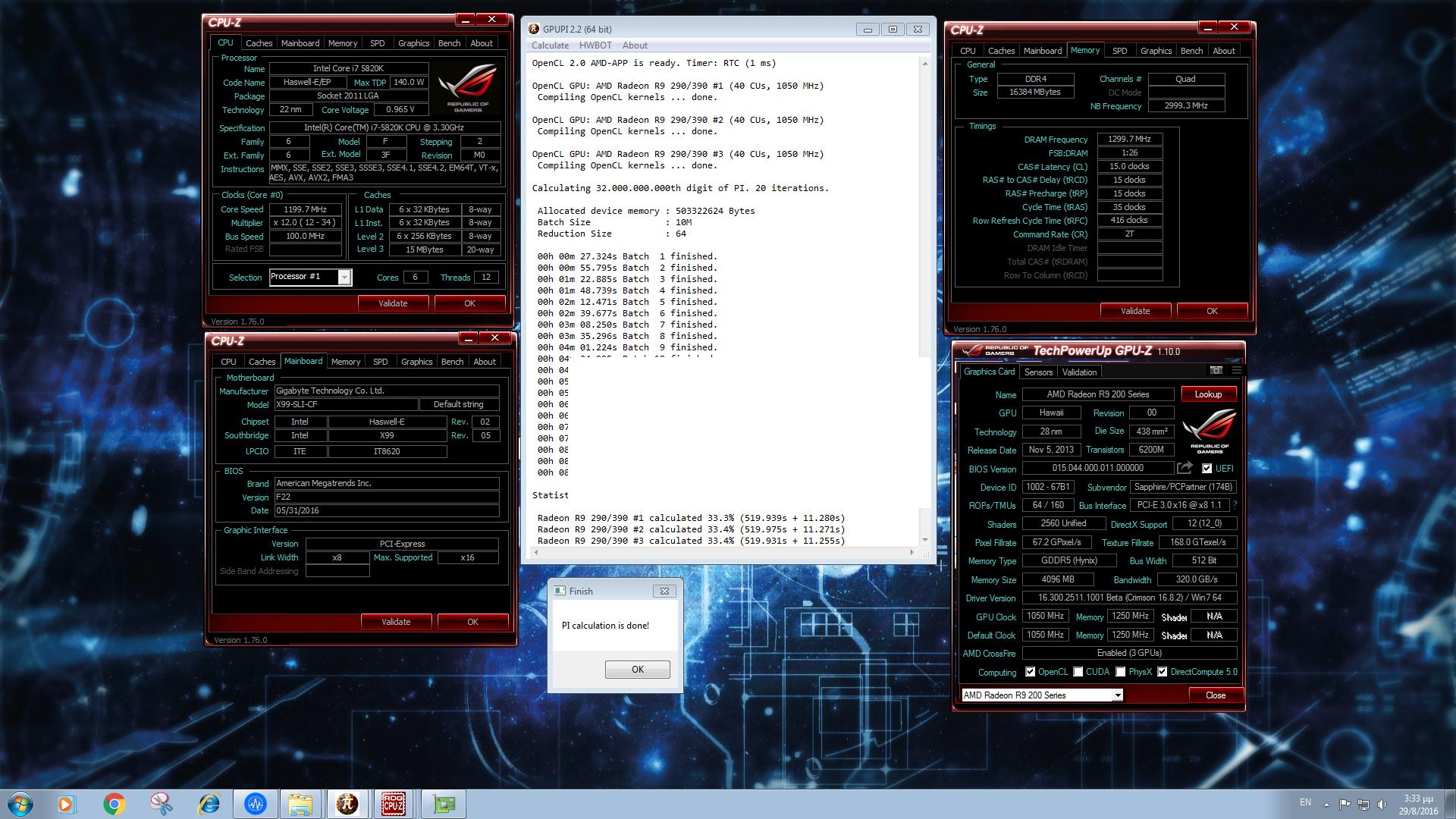Open the Processor #1 selection dropdown

(x=344, y=277)
